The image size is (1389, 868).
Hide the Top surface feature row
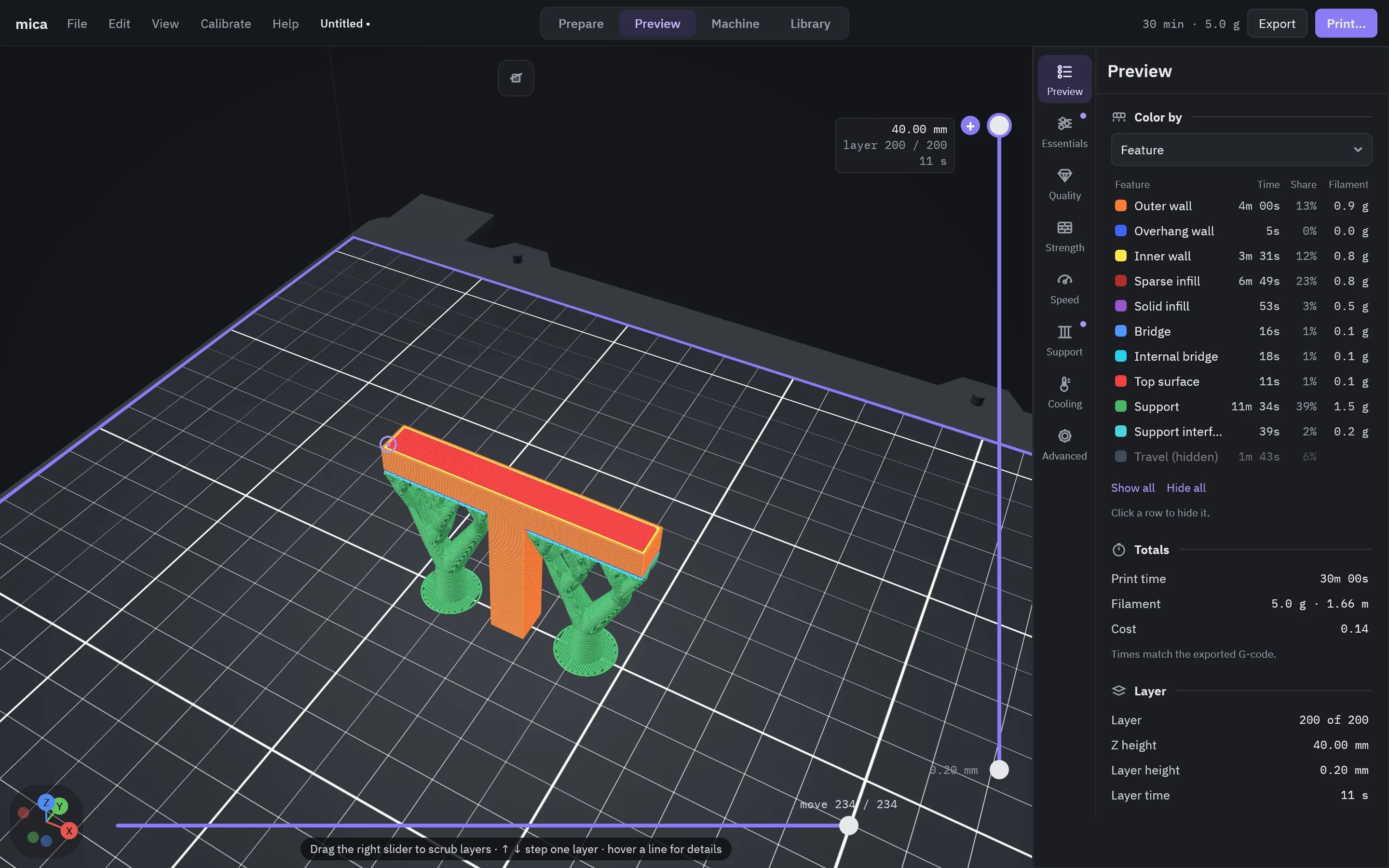pyautogui.click(x=1241, y=382)
